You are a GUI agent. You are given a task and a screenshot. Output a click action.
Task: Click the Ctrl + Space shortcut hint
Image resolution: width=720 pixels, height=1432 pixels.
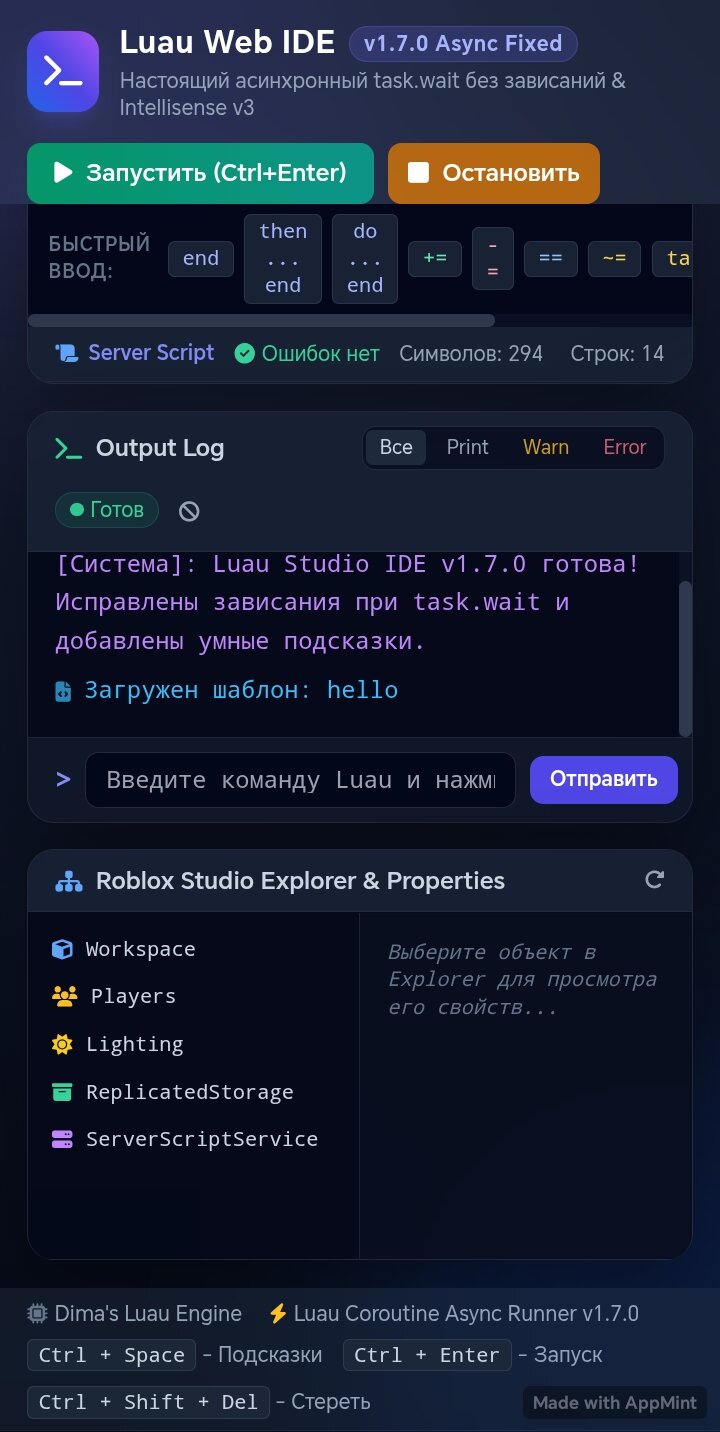point(111,1355)
